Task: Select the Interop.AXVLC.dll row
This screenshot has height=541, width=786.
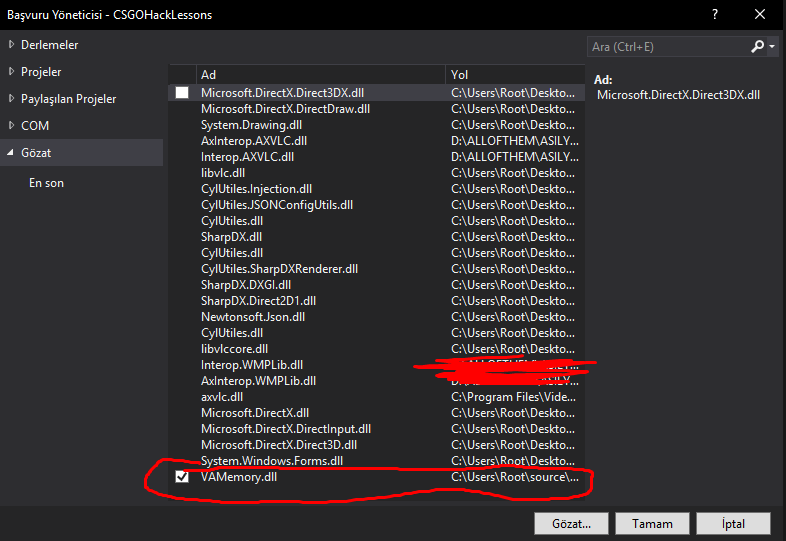Action: 376,157
